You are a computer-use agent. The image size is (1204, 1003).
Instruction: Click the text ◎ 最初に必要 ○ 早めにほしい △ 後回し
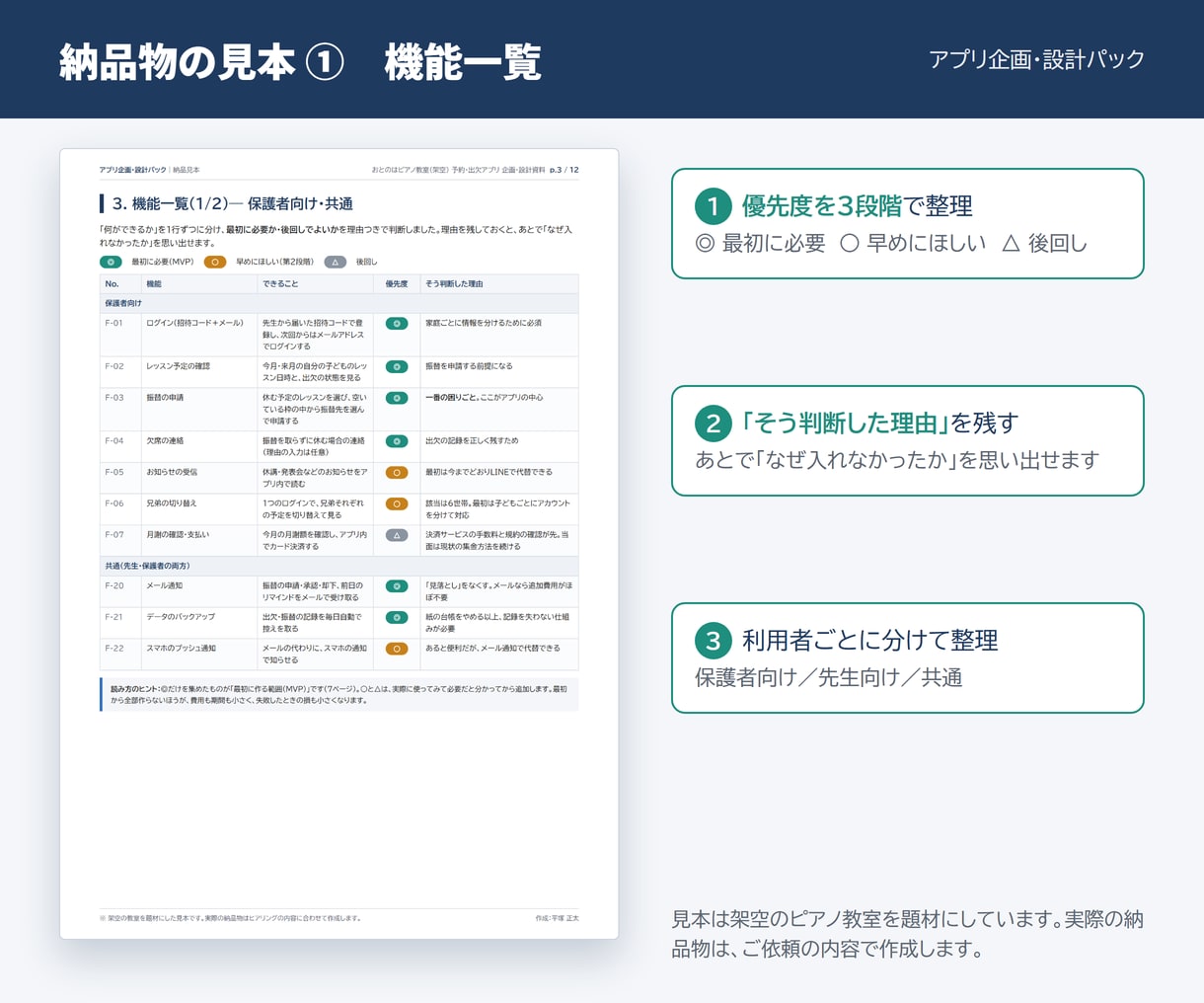[891, 244]
